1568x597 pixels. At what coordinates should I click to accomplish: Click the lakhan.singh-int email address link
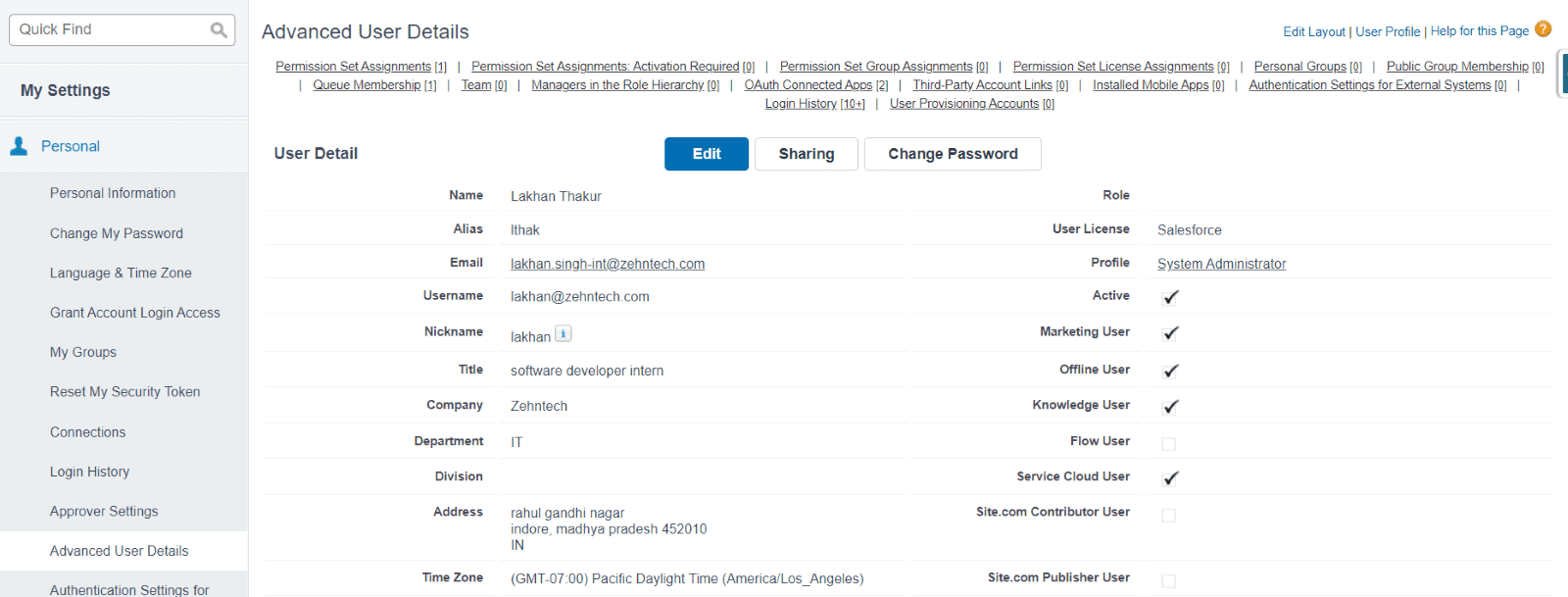[x=607, y=264]
